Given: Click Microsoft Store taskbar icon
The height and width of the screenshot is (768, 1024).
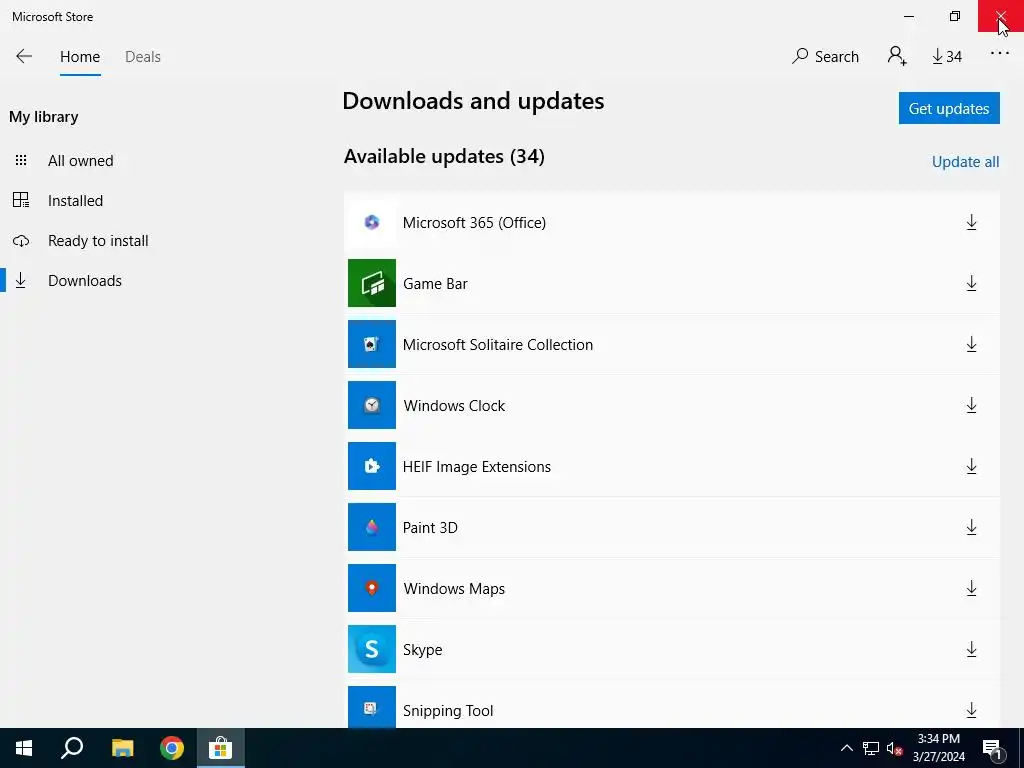Looking at the screenshot, I should (221, 748).
